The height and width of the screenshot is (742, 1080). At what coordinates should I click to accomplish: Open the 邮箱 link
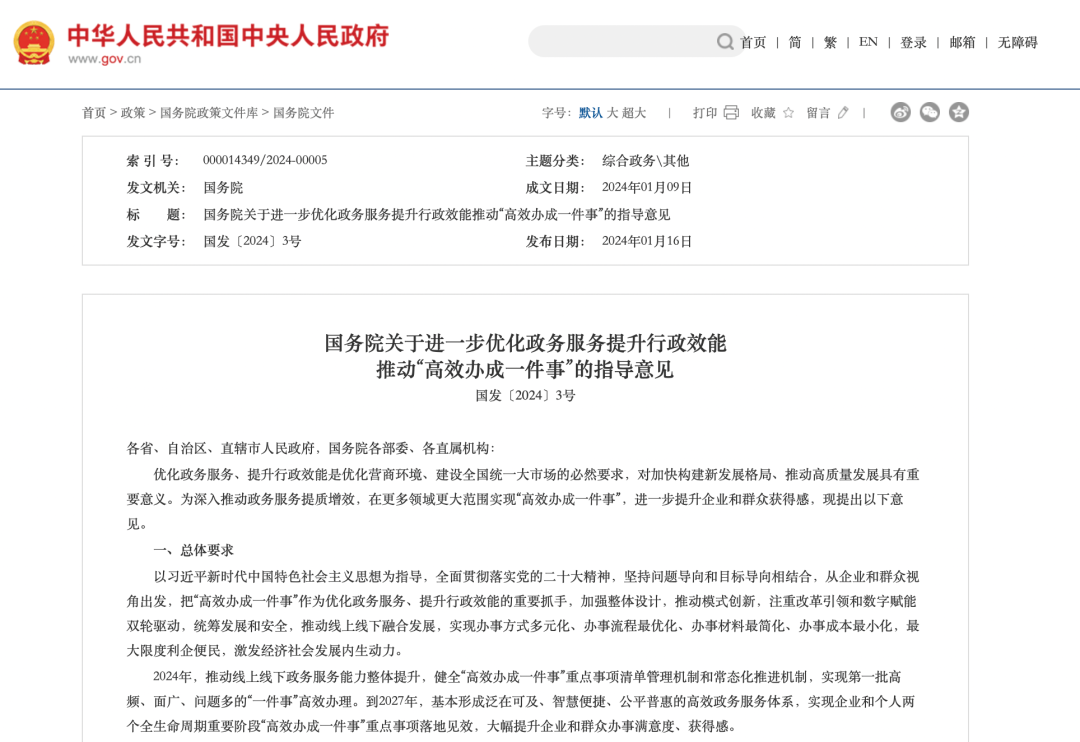(962, 42)
